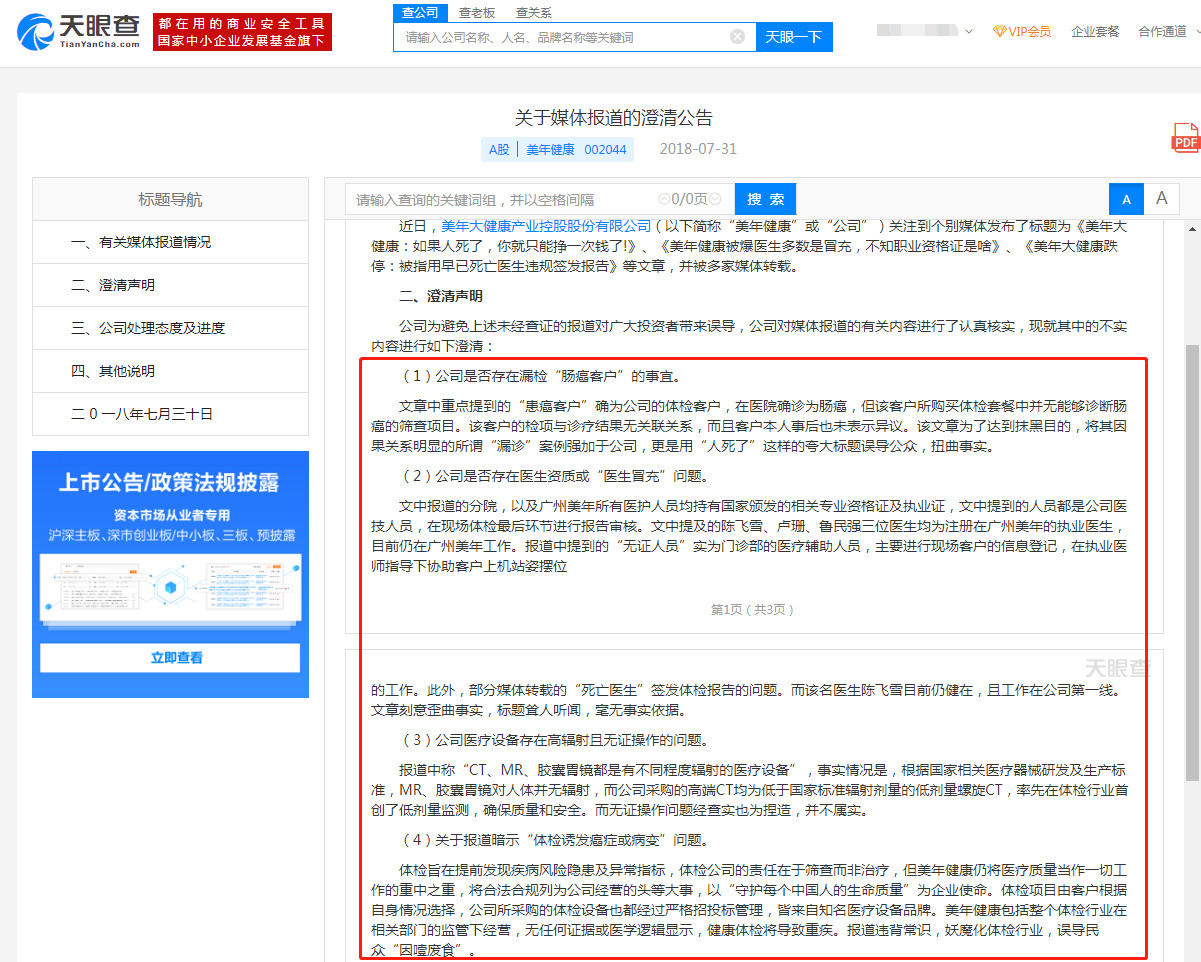Click the 立即查看 ad button
Image resolution: width=1201 pixels, height=962 pixels.
[x=170, y=658]
